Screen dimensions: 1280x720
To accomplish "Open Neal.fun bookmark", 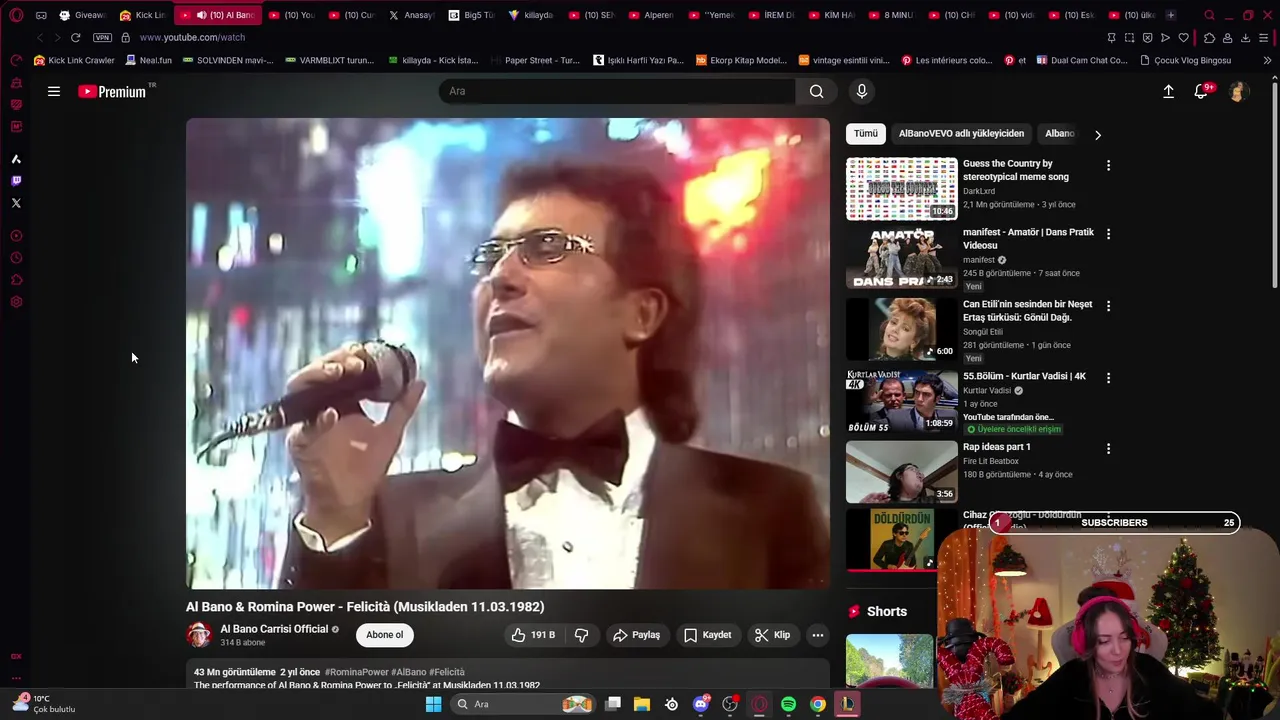I will pyautogui.click(x=148, y=60).
